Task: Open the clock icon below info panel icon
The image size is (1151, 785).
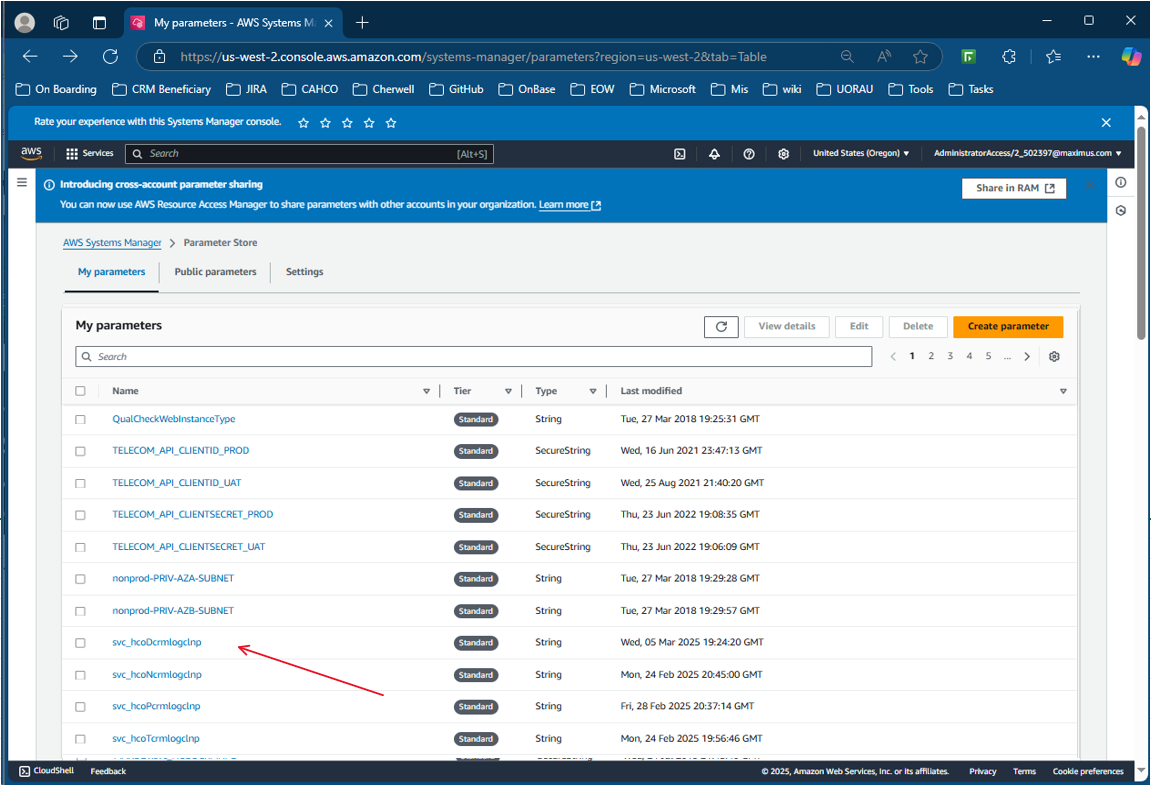Action: 1120,211
